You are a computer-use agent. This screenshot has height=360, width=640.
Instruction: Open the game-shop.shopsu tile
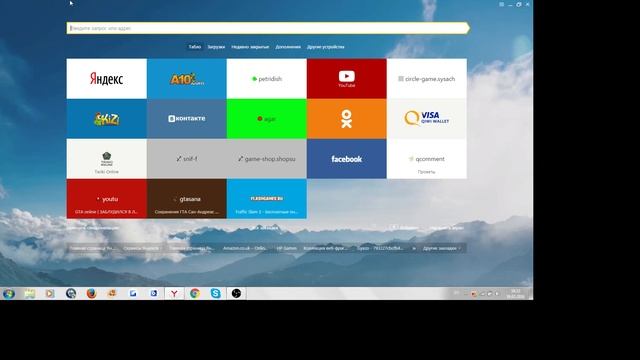(x=267, y=158)
